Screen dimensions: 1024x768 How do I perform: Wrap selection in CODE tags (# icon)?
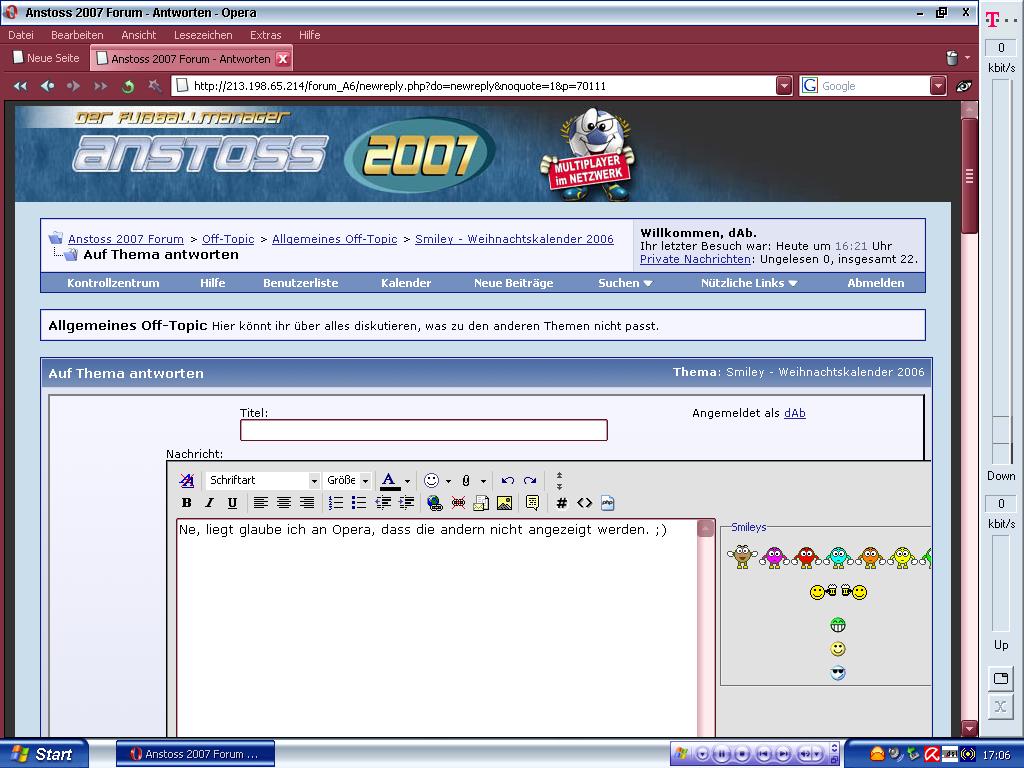click(x=561, y=503)
